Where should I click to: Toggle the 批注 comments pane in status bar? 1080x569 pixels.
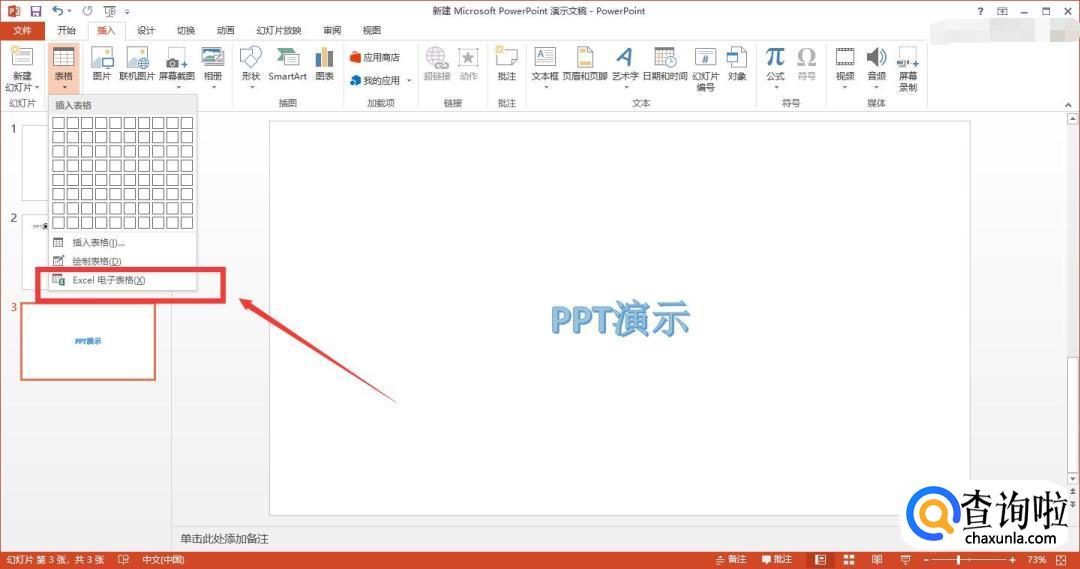(x=777, y=560)
